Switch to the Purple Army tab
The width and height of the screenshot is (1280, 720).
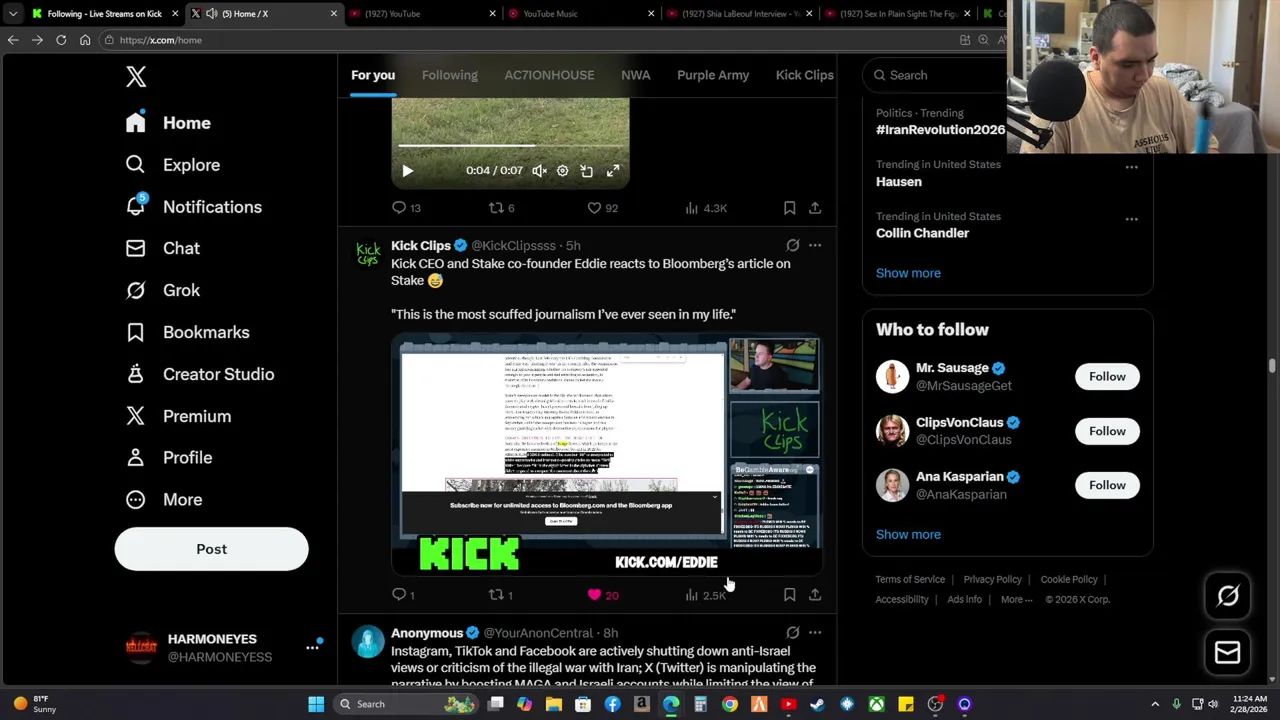[713, 75]
